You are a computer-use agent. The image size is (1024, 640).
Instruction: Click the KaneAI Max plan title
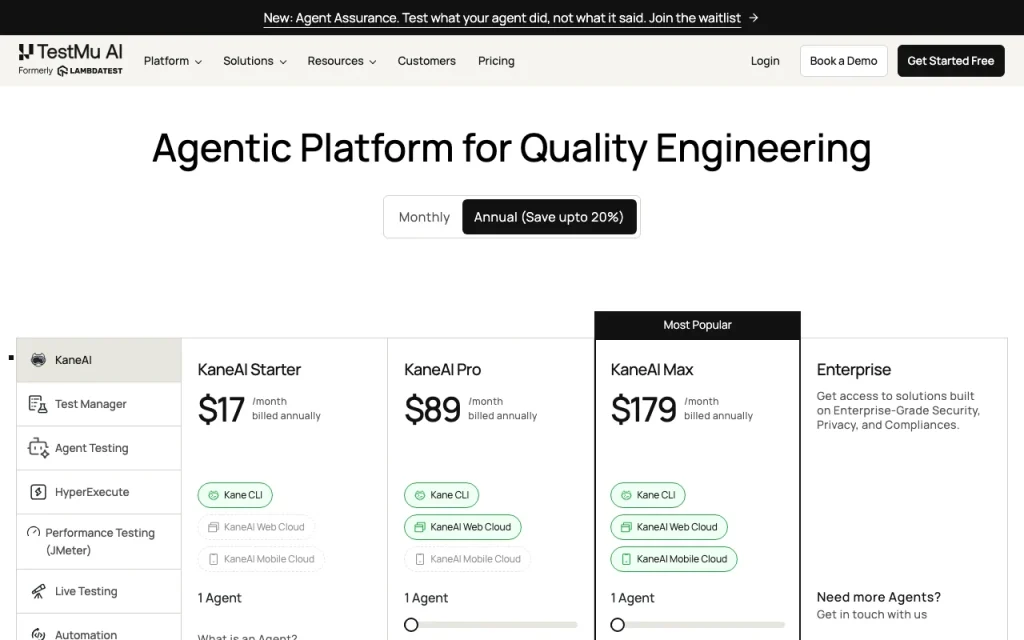tap(652, 370)
